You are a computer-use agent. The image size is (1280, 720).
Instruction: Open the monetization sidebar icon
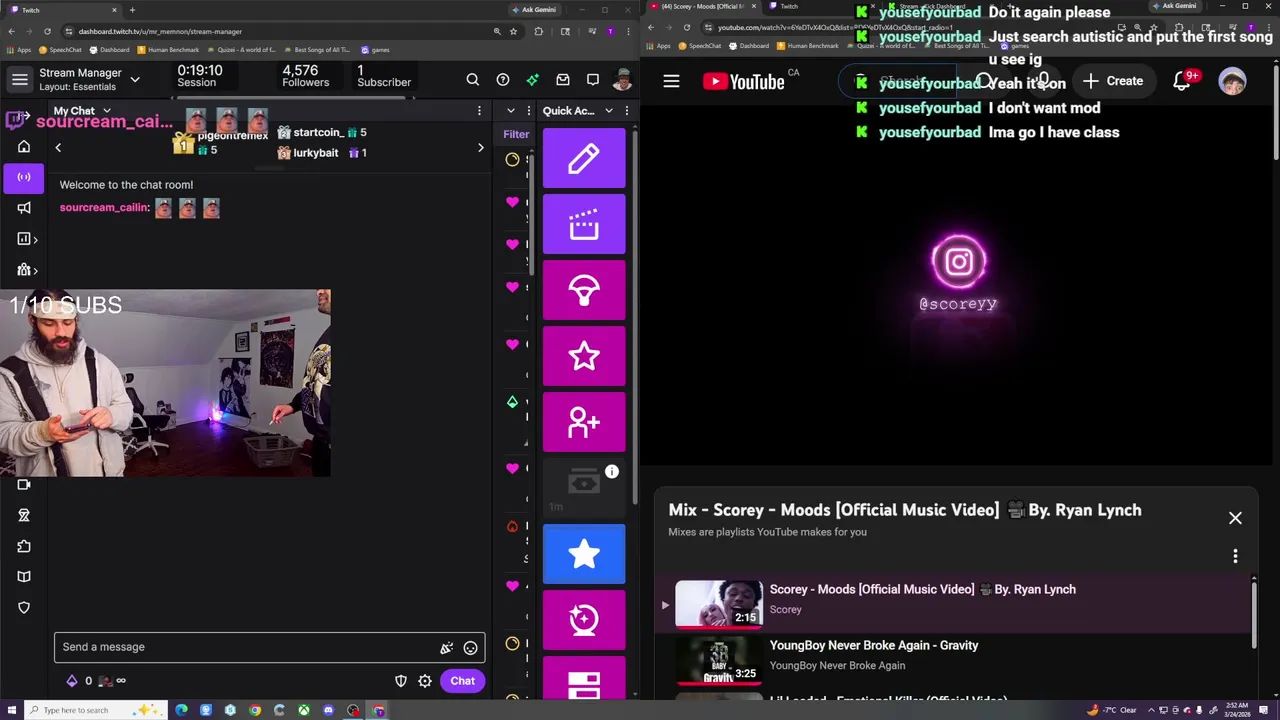click(24, 515)
